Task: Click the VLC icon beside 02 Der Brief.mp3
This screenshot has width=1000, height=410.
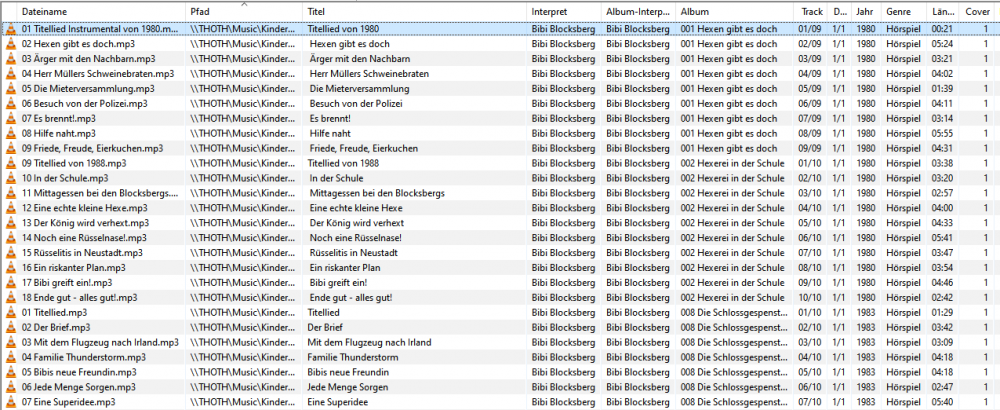Action: [11, 327]
